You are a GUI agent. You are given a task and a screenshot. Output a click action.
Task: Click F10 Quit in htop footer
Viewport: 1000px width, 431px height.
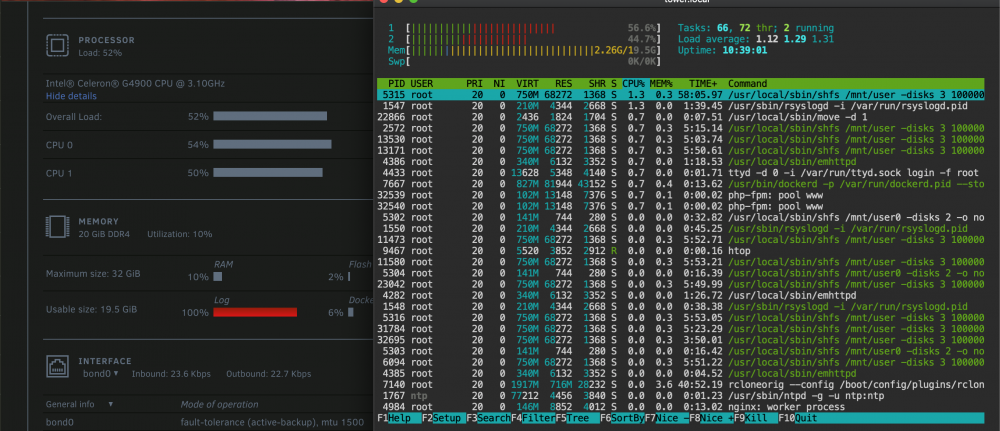point(797,418)
